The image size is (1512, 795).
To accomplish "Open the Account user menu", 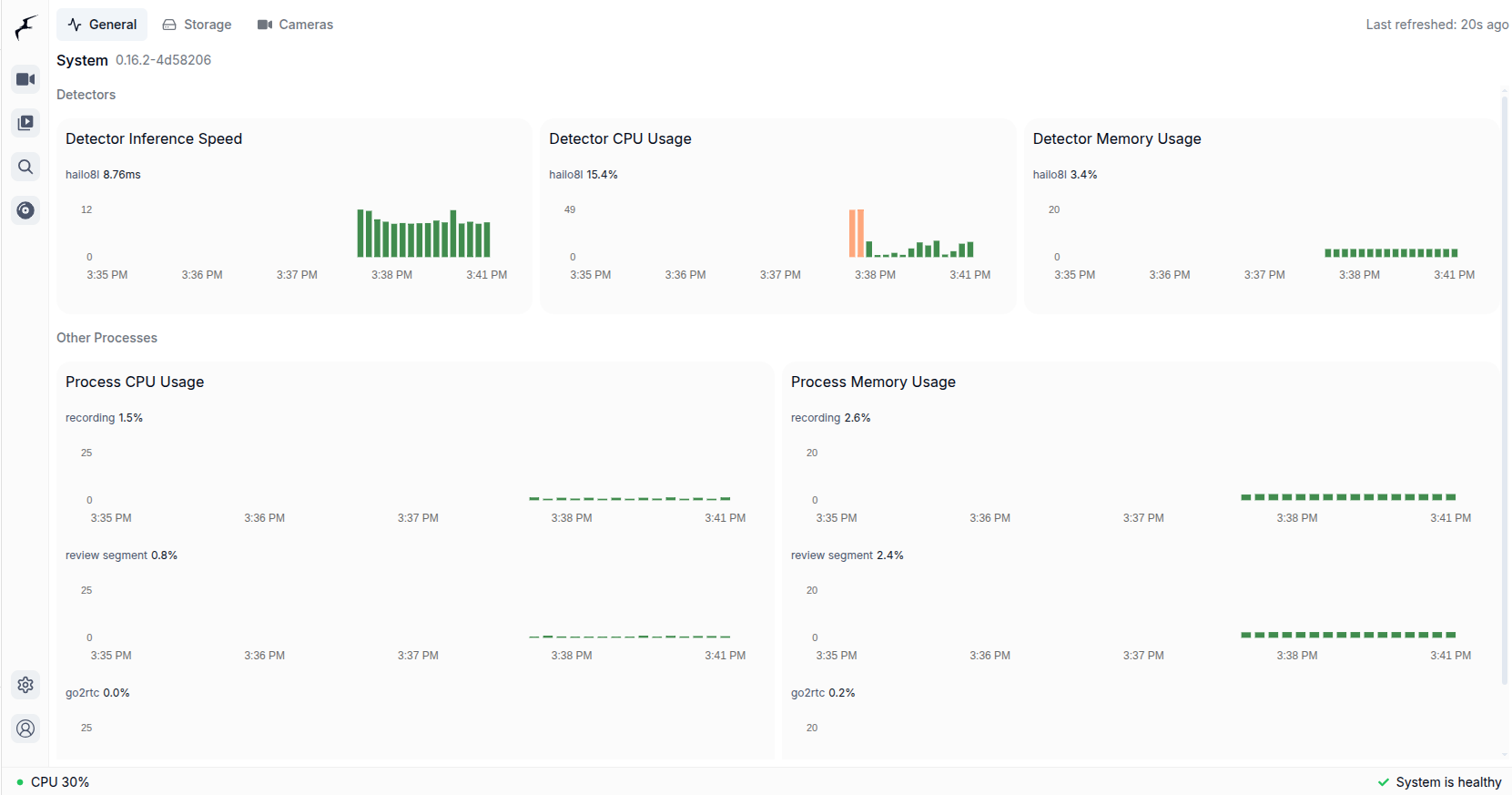I will [25, 729].
